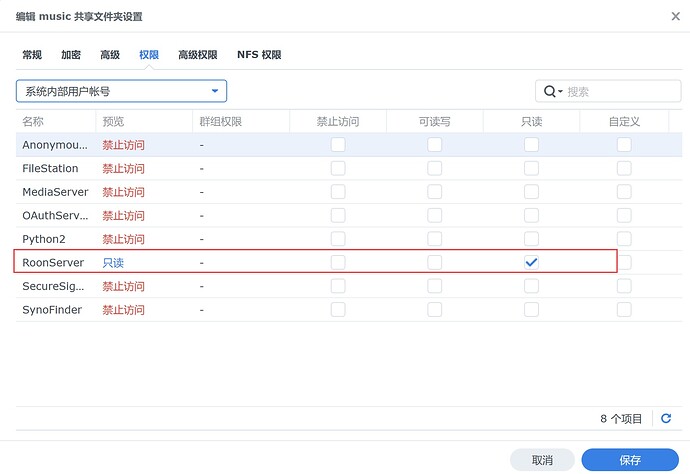Check 可读写 for SecureSig row
The image size is (690, 474).
(434, 286)
